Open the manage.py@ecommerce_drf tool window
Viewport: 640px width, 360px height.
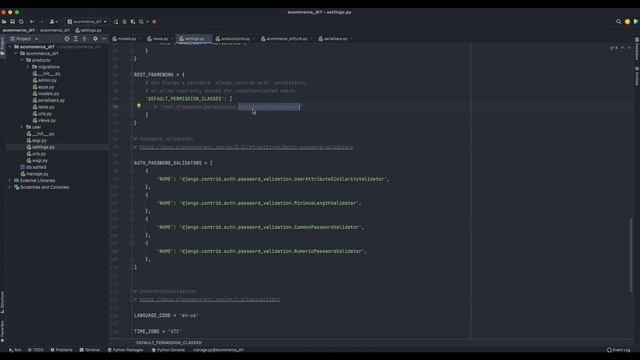[218, 350]
